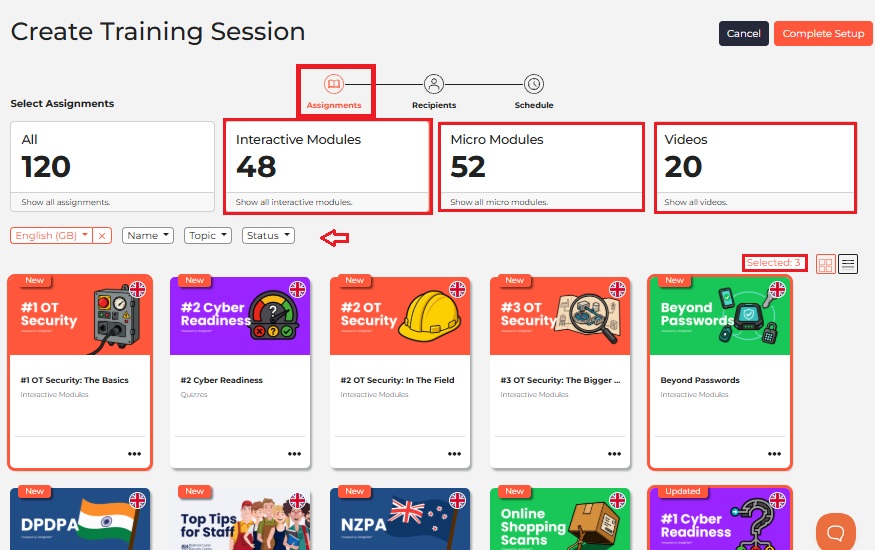Screen dimensions: 875x550
Task: Select the #2 OT Security card thumbnail
Action: [400, 316]
